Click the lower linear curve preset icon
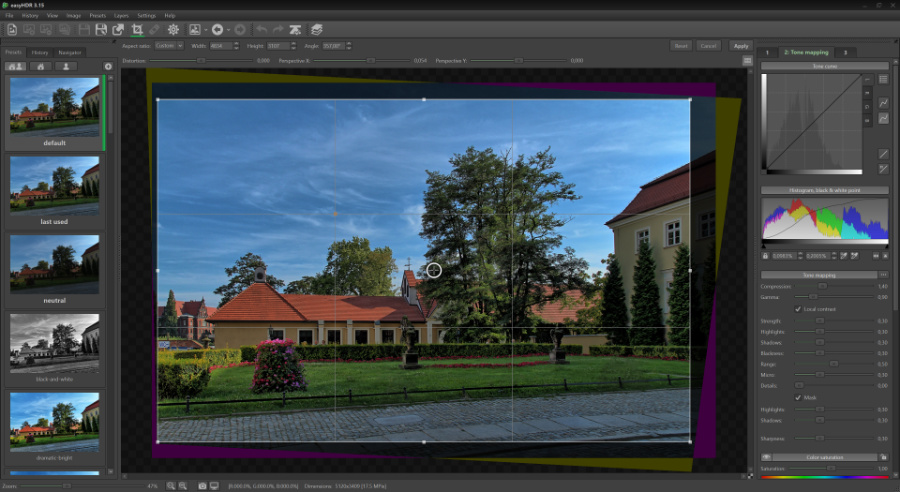Screen dimensions: 900x492 [883, 169]
